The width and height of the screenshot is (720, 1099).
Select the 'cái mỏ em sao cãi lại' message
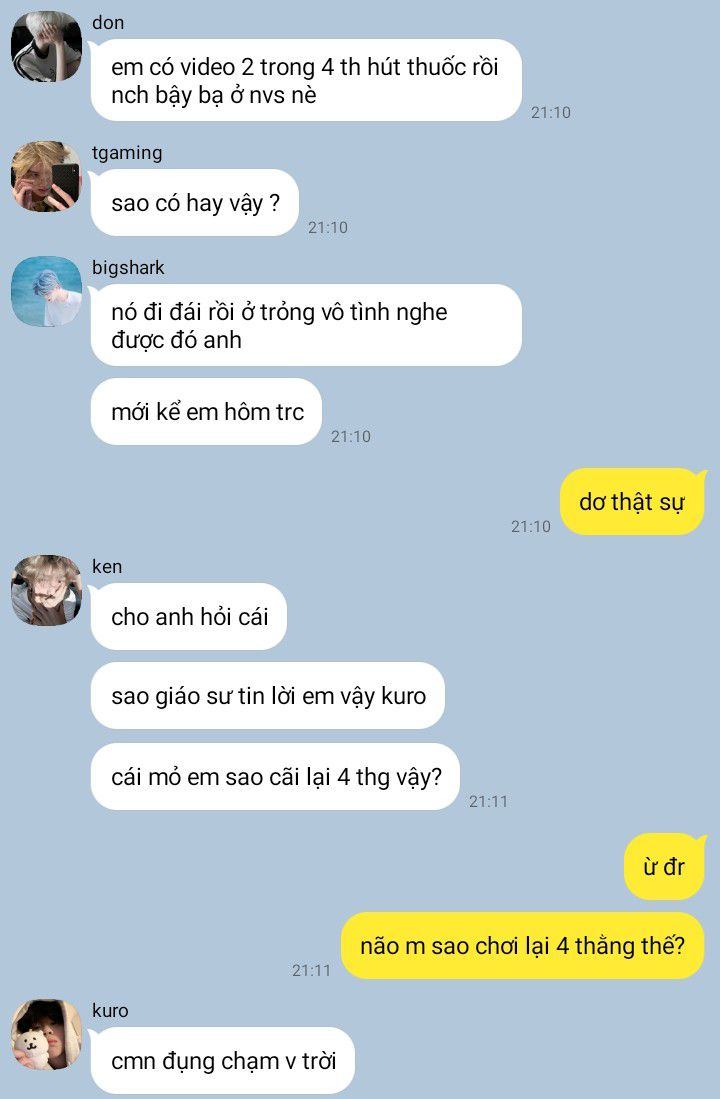pyautogui.click(x=275, y=777)
